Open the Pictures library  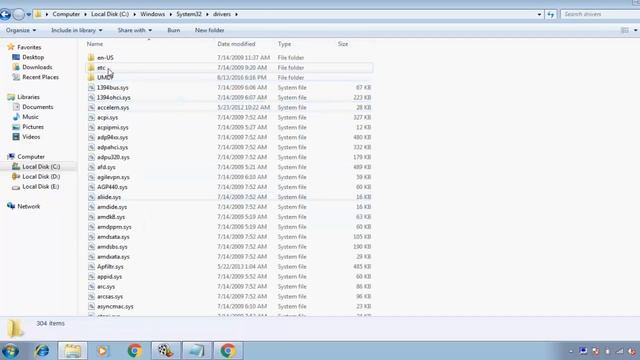[x=33, y=127]
